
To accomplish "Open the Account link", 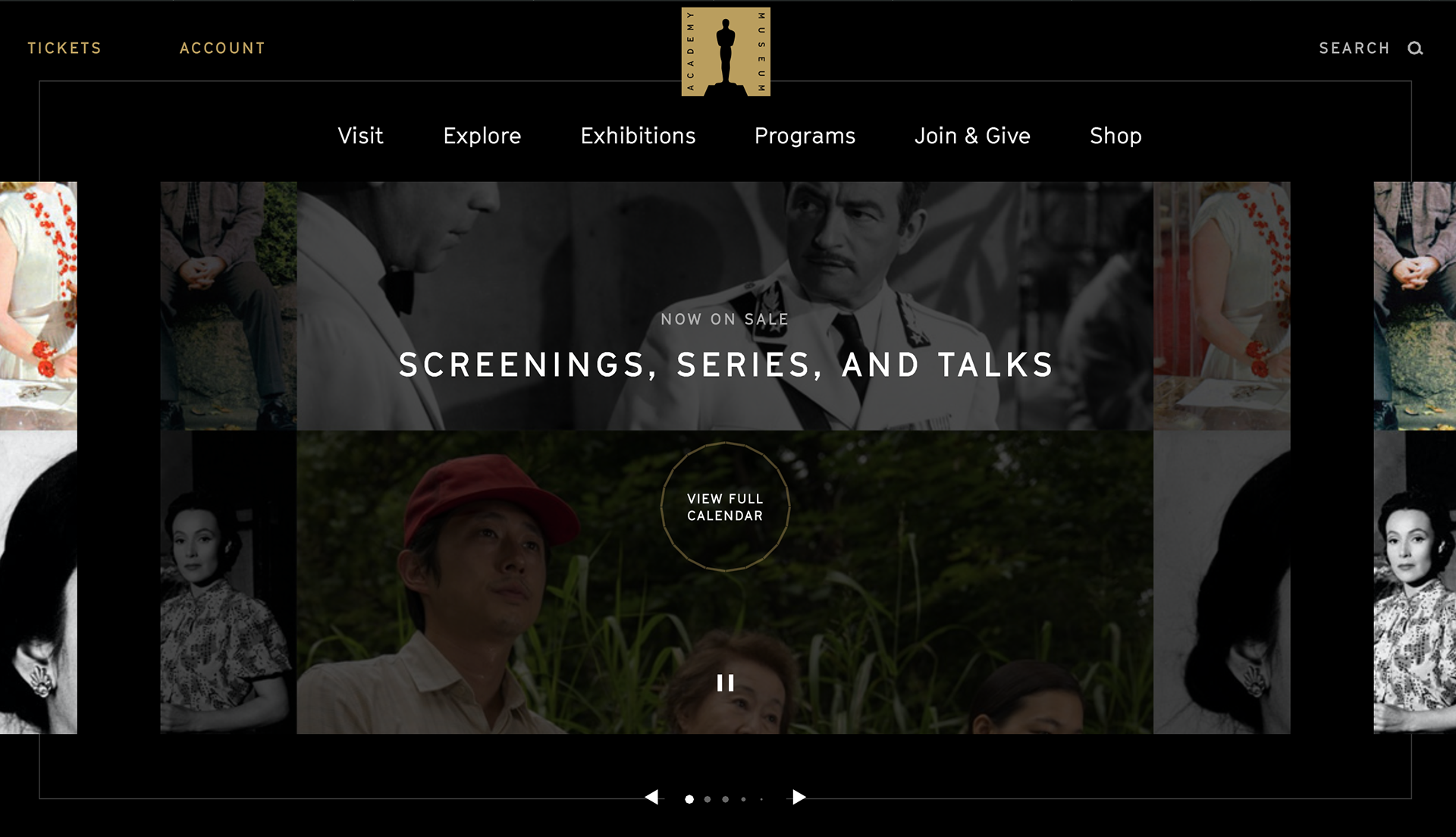I will pyautogui.click(x=222, y=49).
